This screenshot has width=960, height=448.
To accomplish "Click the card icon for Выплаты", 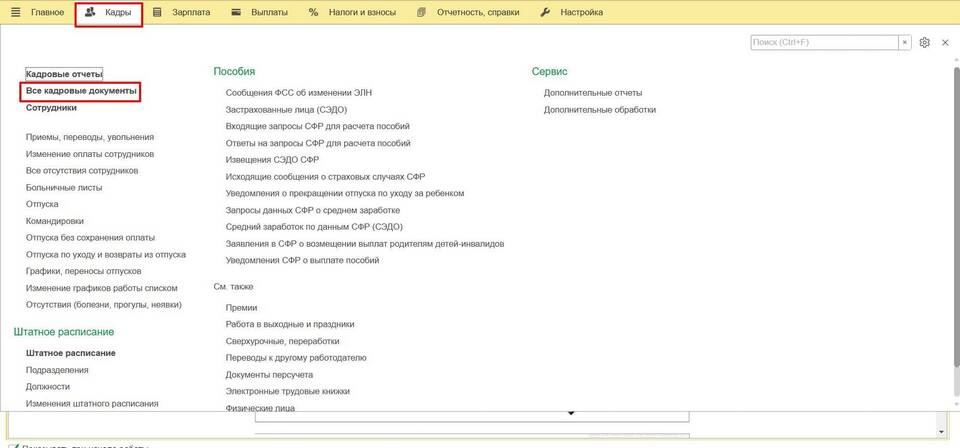I will click(x=236, y=13).
